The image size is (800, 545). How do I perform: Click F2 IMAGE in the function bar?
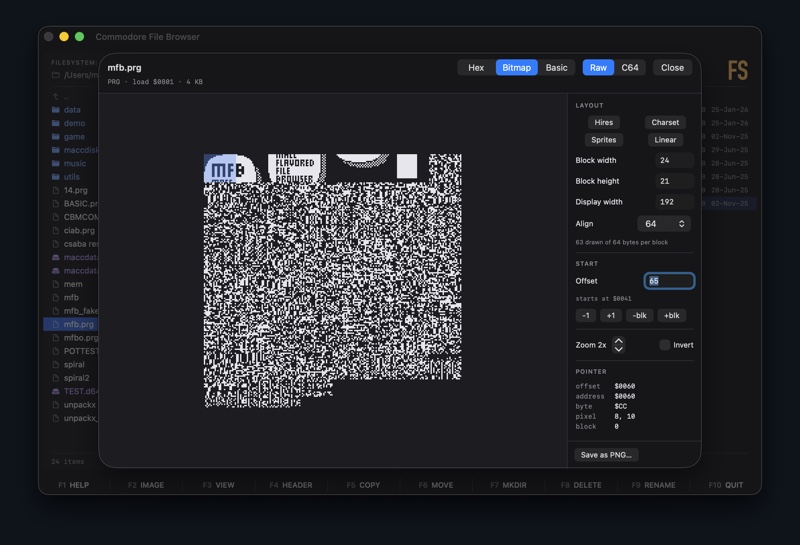146,485
